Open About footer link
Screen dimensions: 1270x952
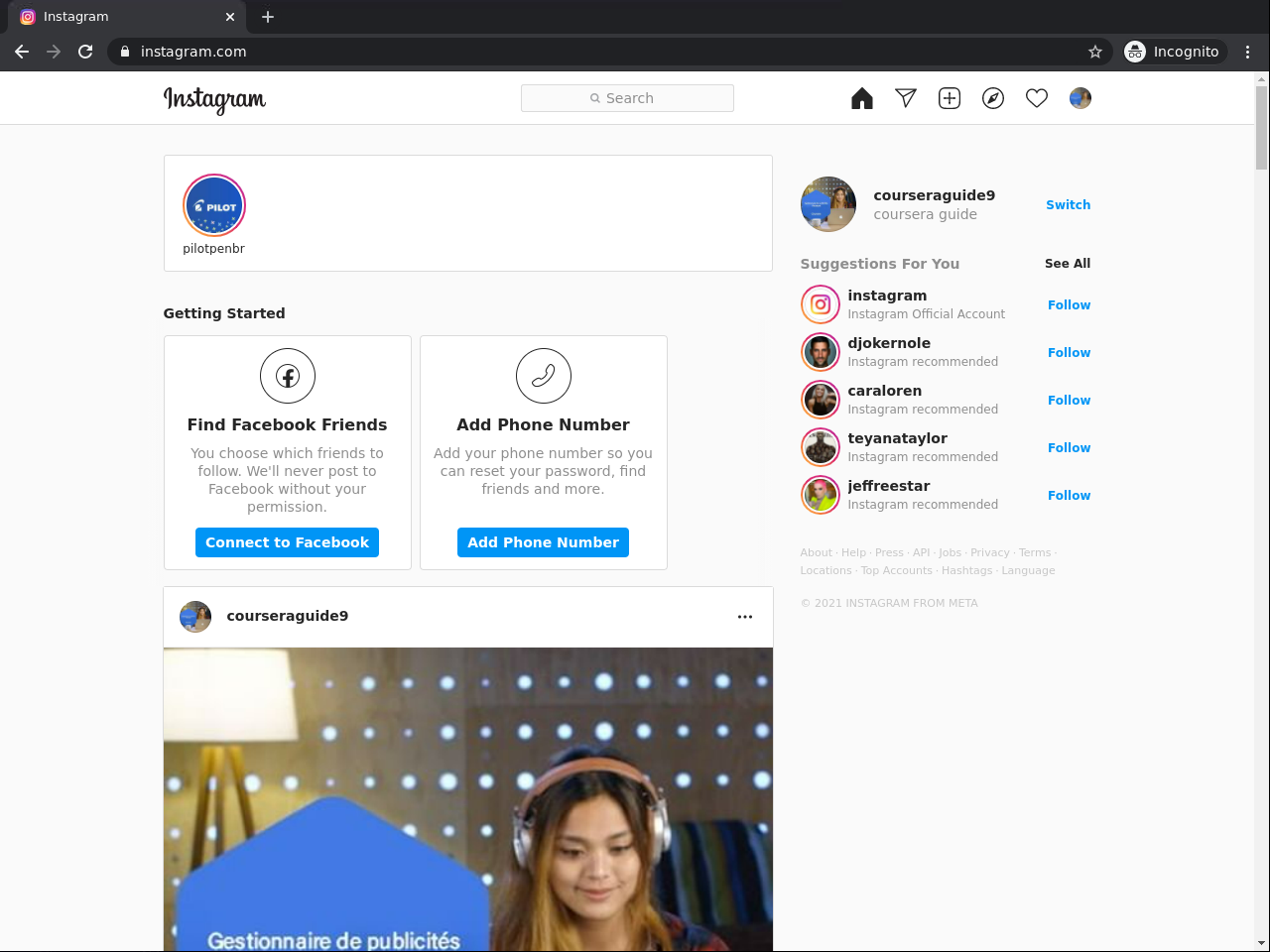[x=817, y=553]
